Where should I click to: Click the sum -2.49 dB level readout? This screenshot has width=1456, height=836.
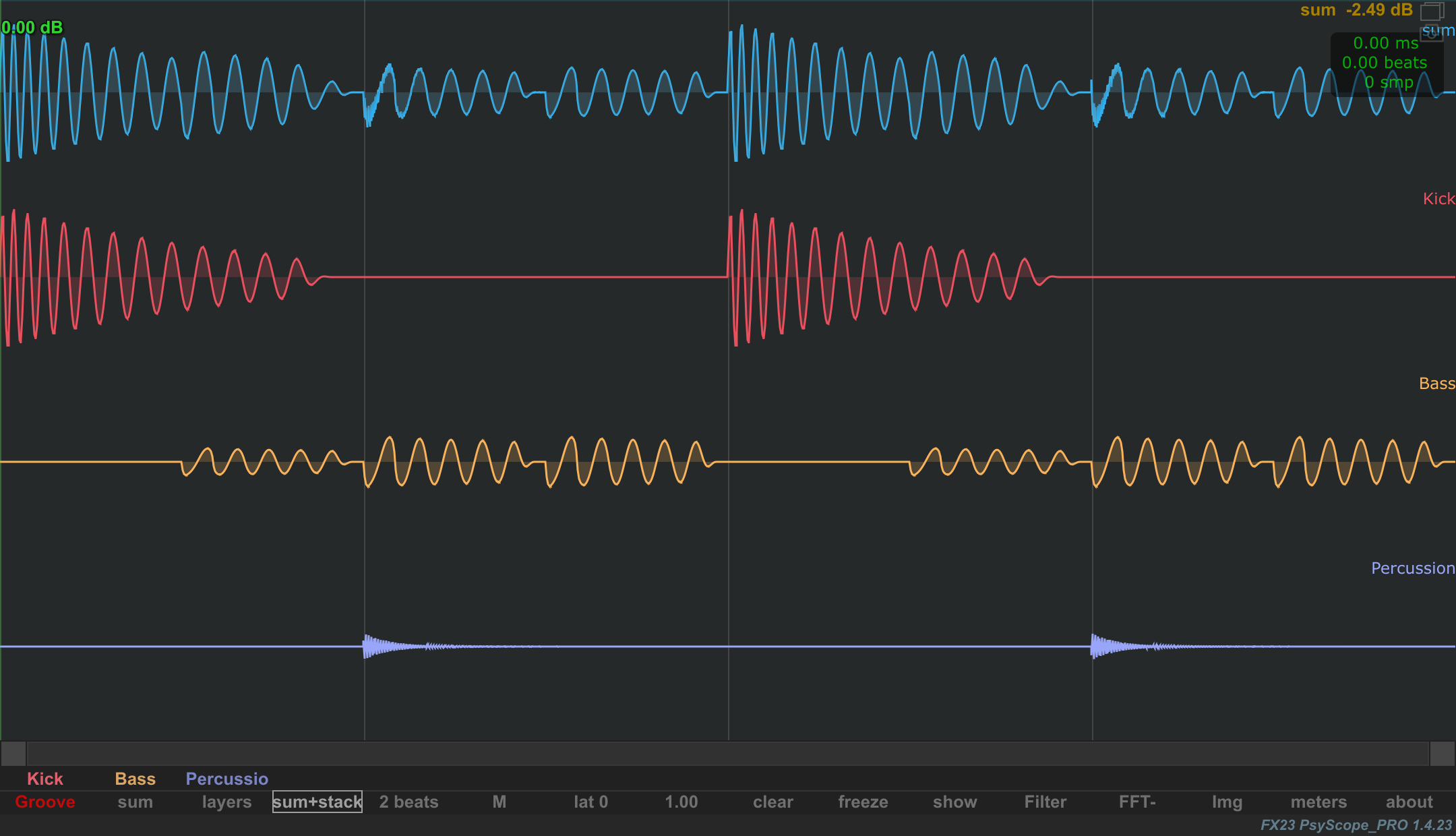click(x=1356, y=10)
